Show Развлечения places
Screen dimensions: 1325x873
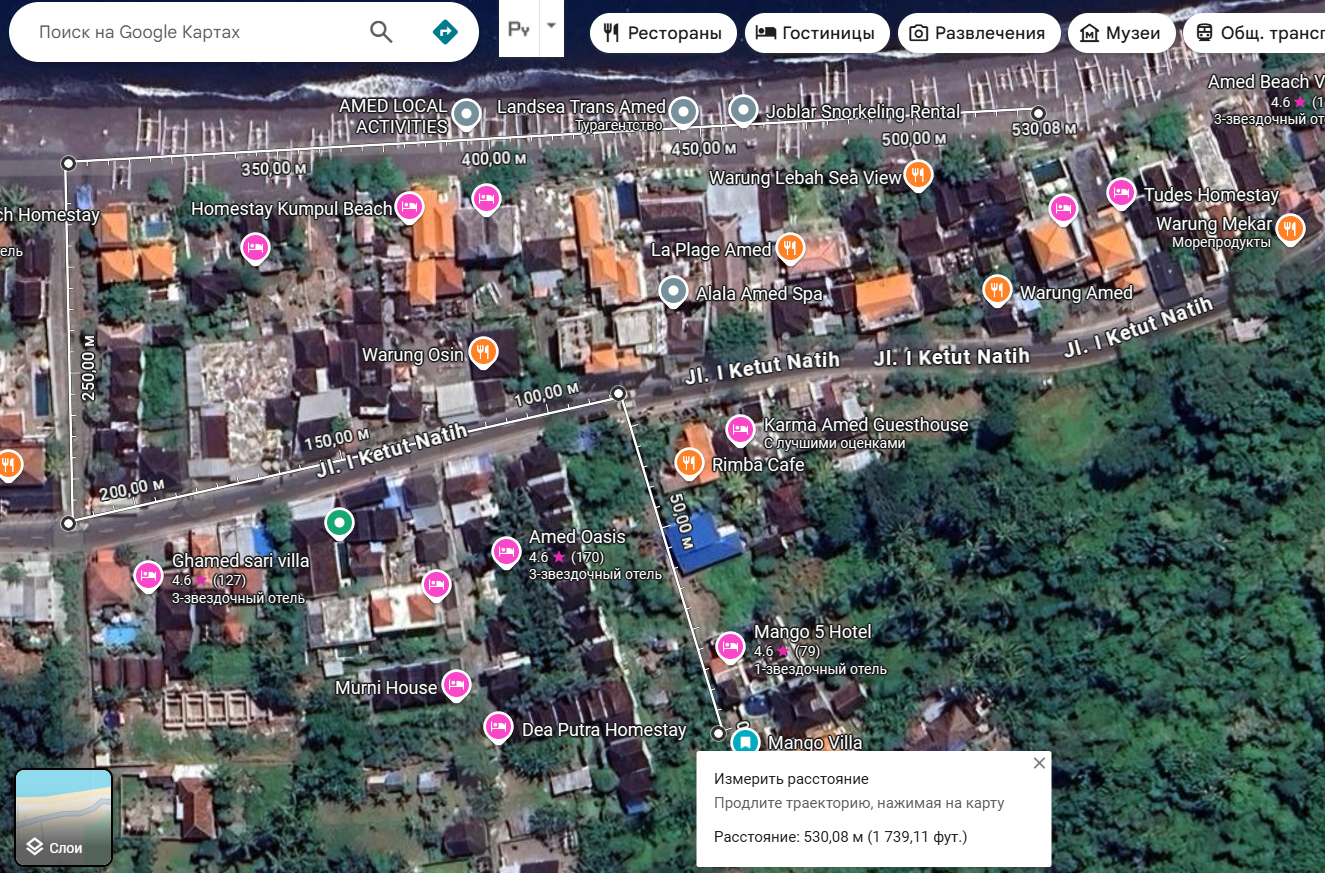point(978,33)
